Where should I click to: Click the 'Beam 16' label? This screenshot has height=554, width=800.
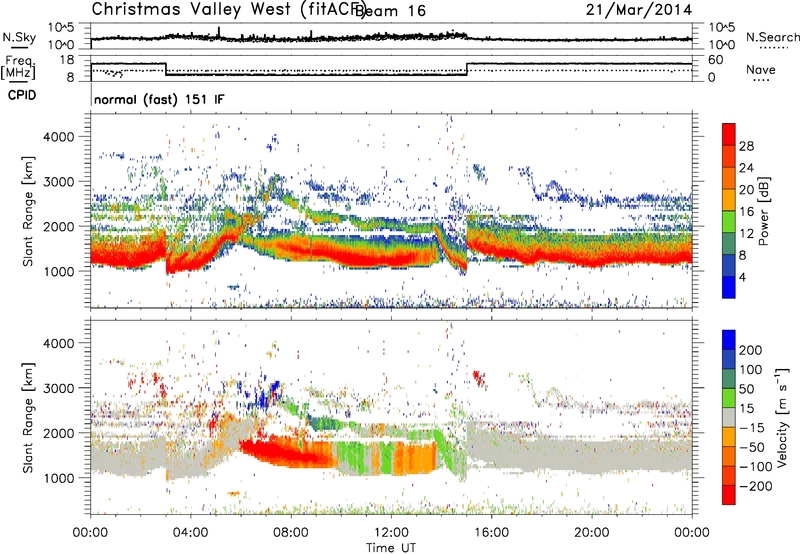coord(390,11)
